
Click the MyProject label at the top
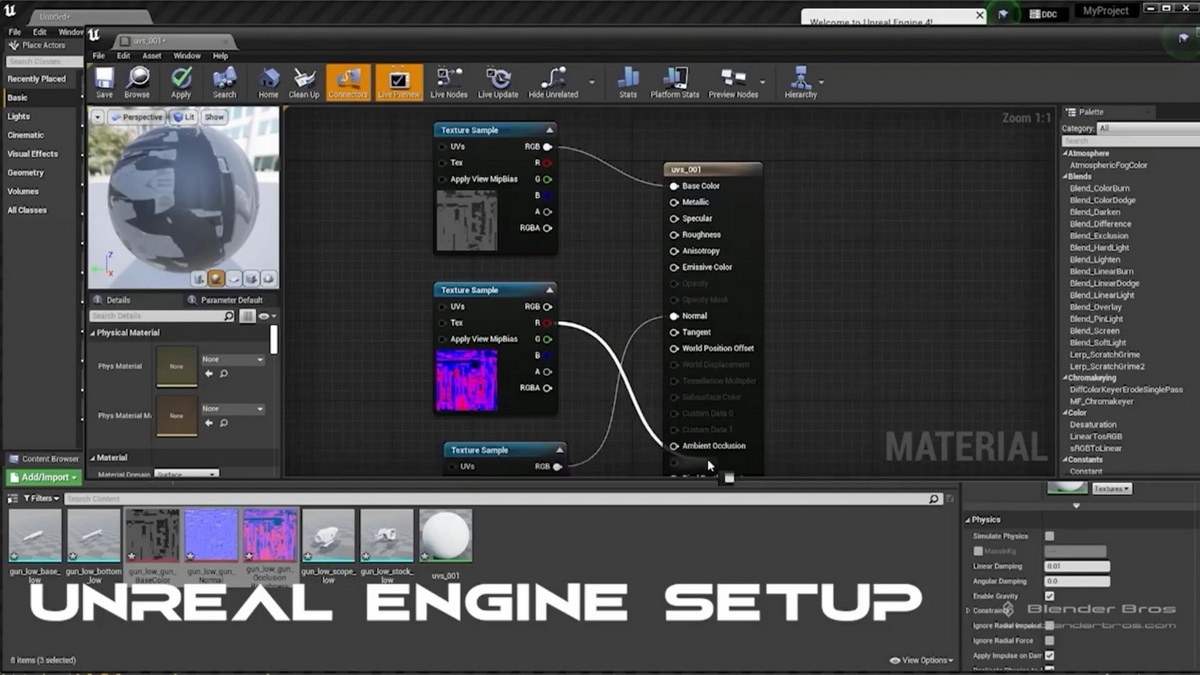pos(1105,11)
